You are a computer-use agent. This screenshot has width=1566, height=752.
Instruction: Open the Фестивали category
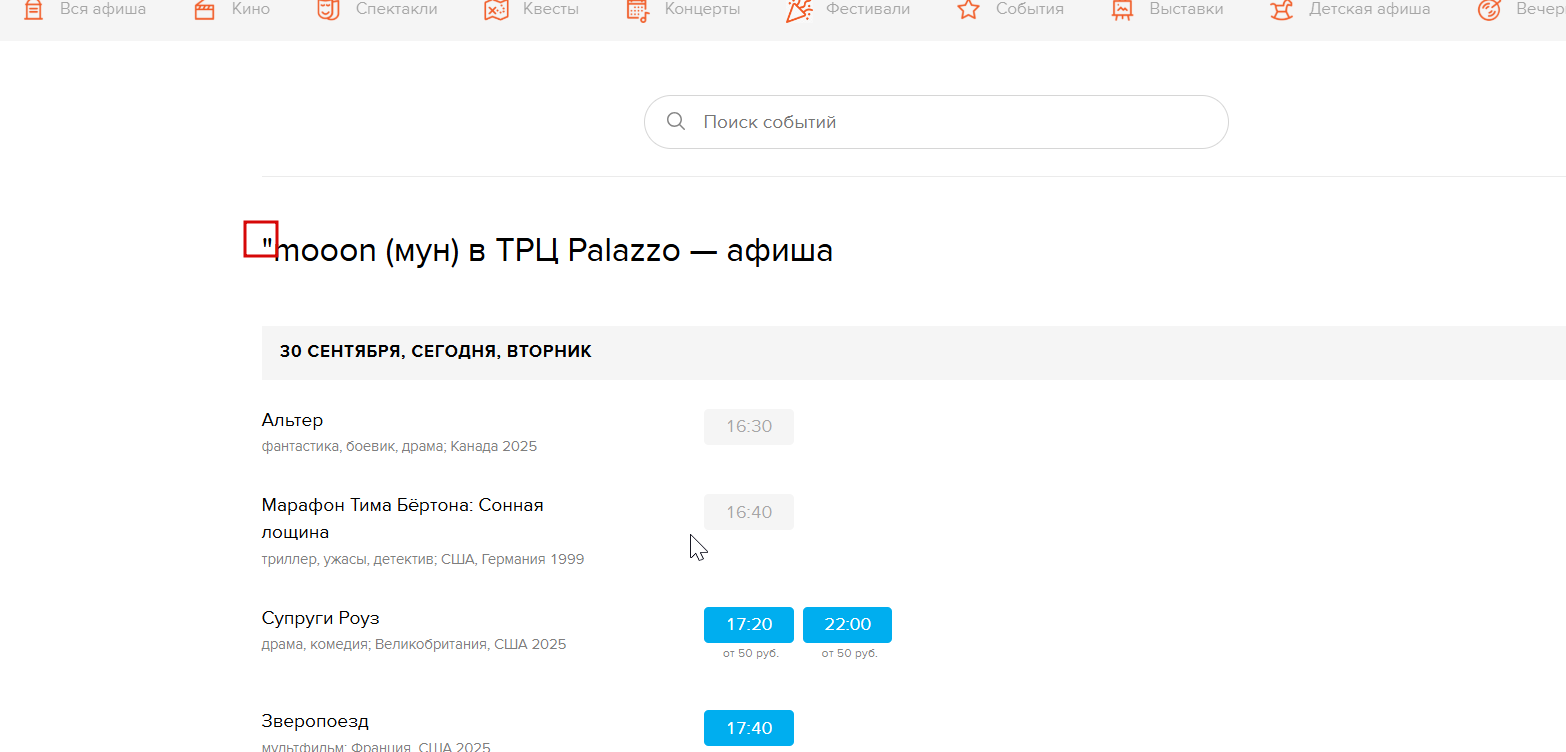(868, 9)
